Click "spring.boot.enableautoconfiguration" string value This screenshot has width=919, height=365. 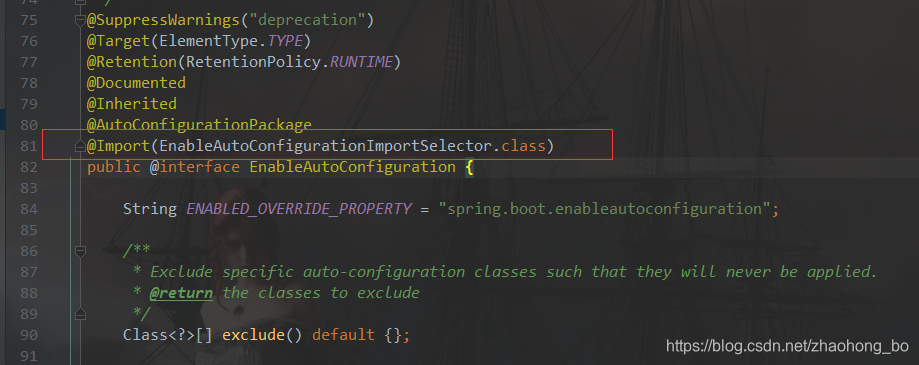click(604, 209)
